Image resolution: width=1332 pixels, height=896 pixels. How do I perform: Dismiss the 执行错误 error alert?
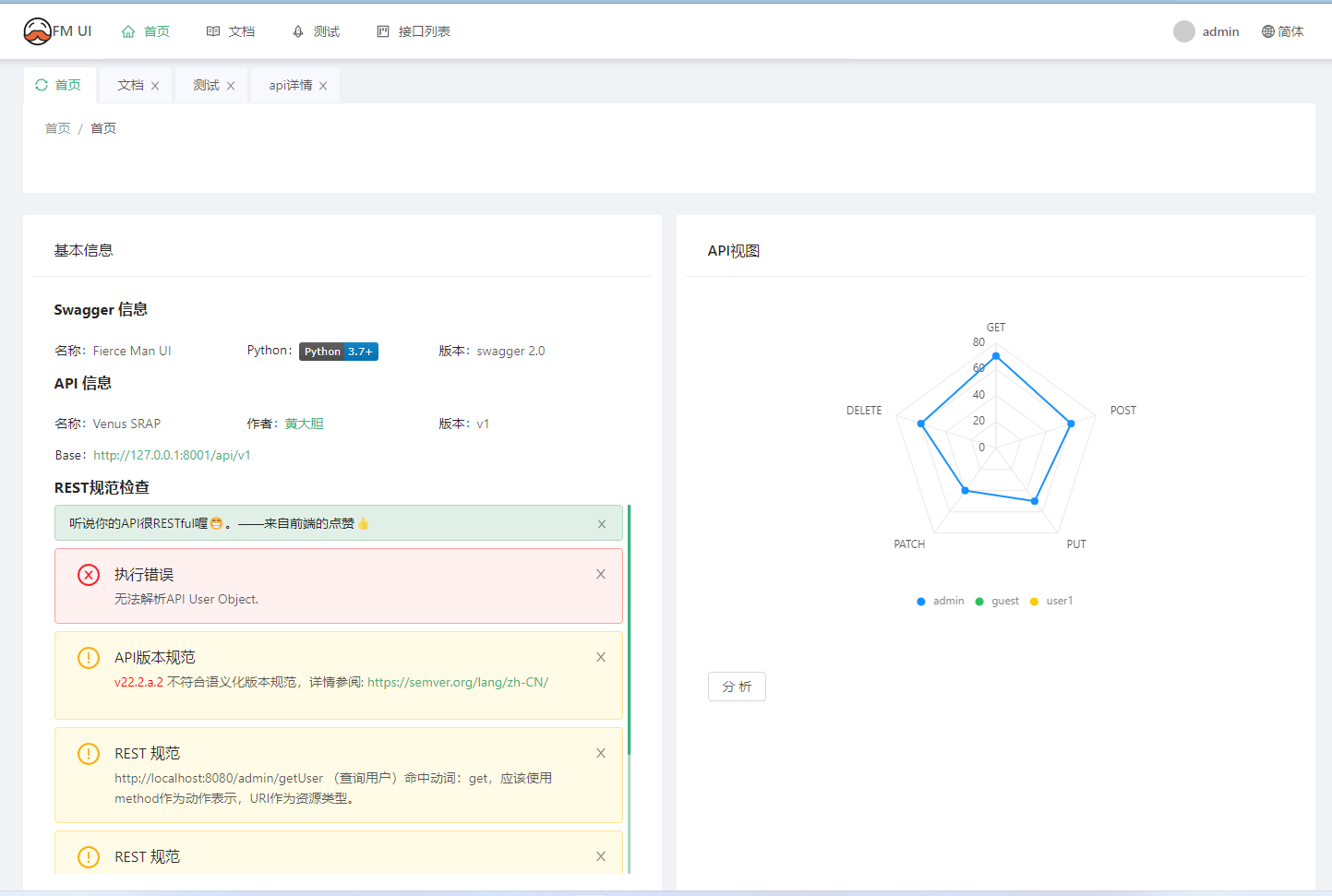601,574
